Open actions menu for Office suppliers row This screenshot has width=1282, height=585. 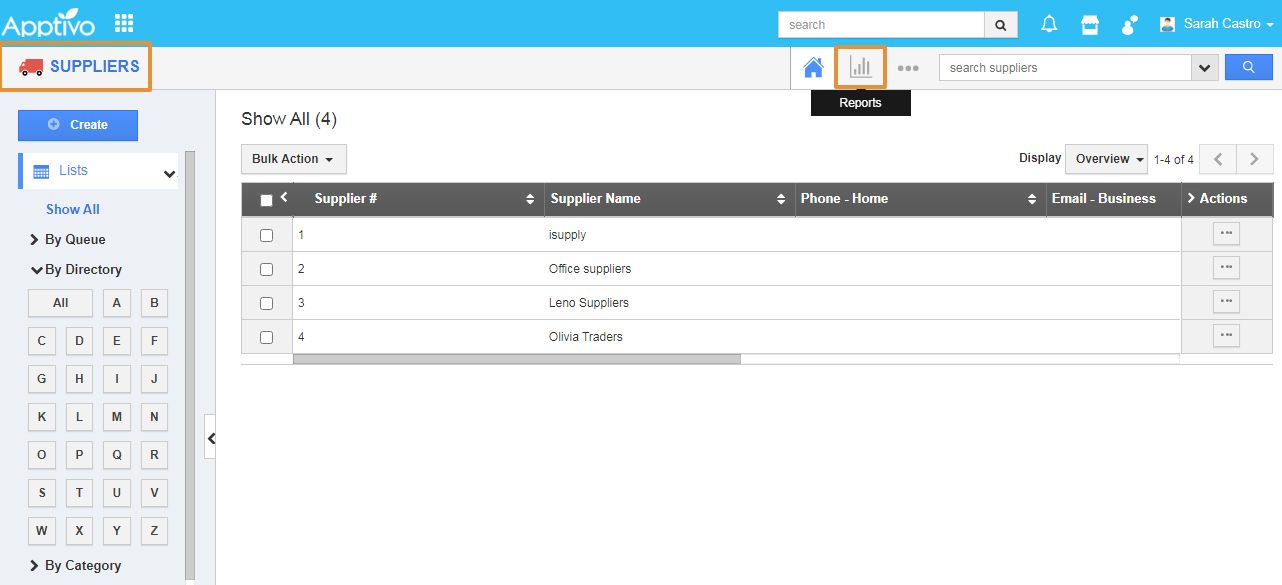coord(1226,268)
